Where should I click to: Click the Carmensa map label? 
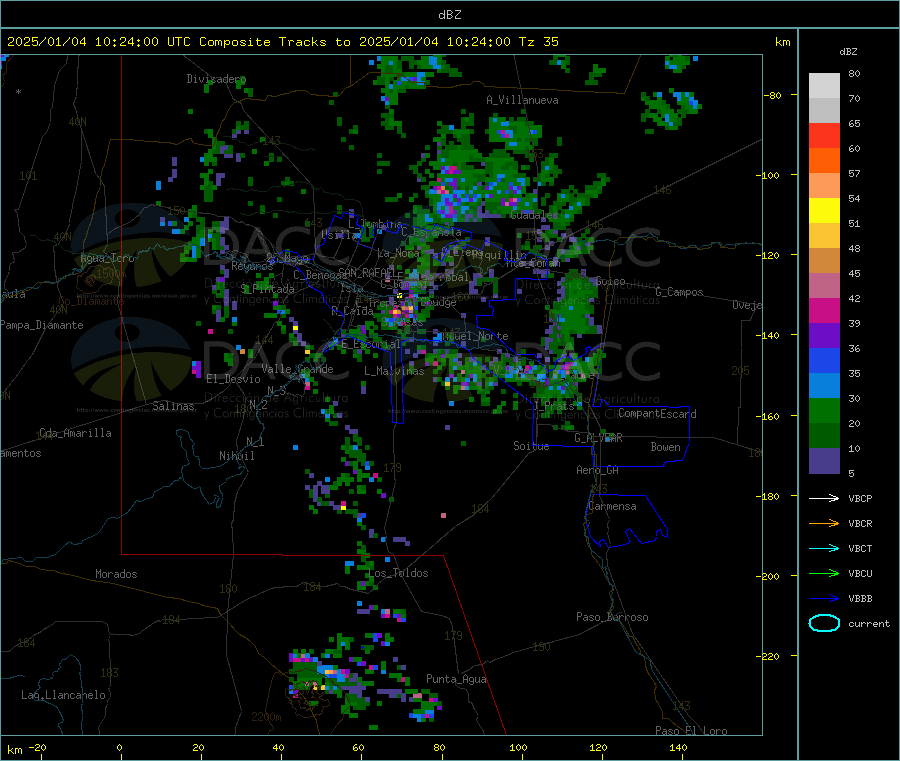pos(612,506)
